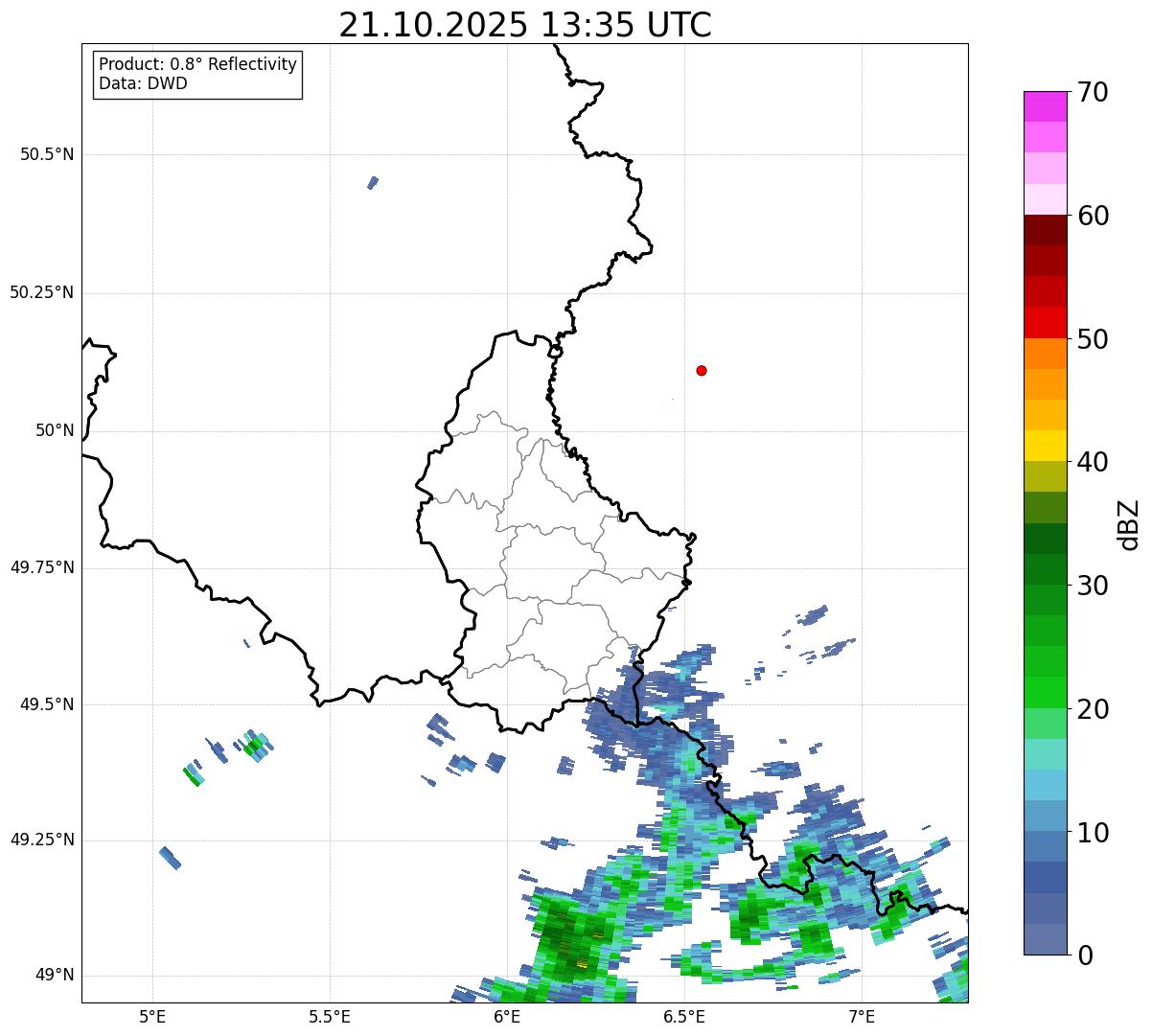Click the small echo near 50.45°N 5.6°E
This screenshot has width=1152, height=1036.
tap(373, 182)
